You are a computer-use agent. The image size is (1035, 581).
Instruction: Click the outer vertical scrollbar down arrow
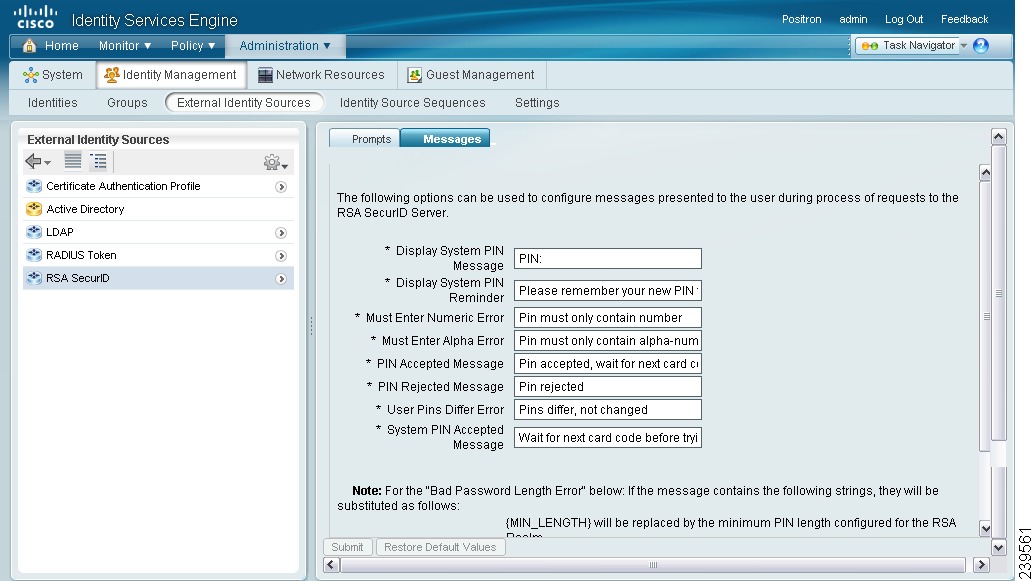pos(999,547)
